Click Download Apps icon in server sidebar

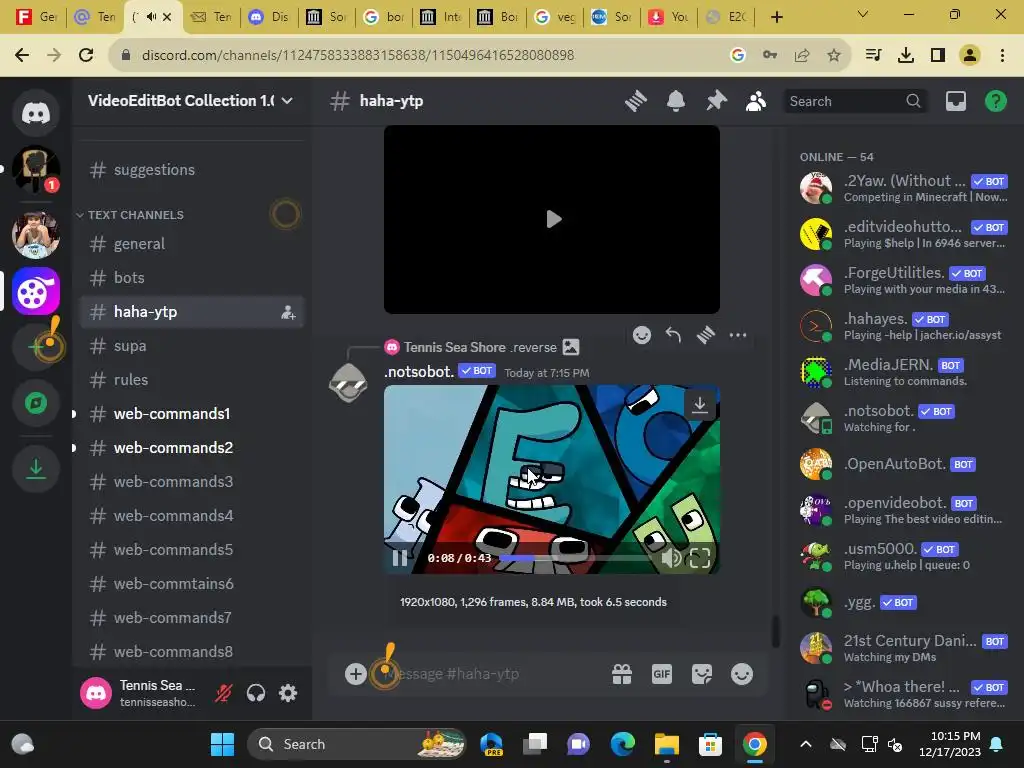click(36, 468)
